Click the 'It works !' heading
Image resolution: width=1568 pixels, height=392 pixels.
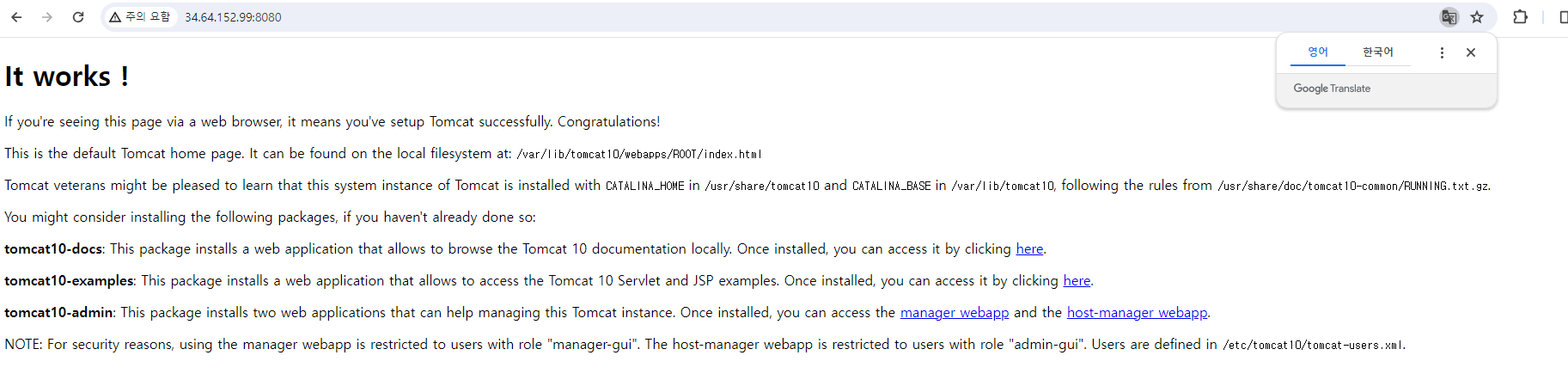coord(67,77)
